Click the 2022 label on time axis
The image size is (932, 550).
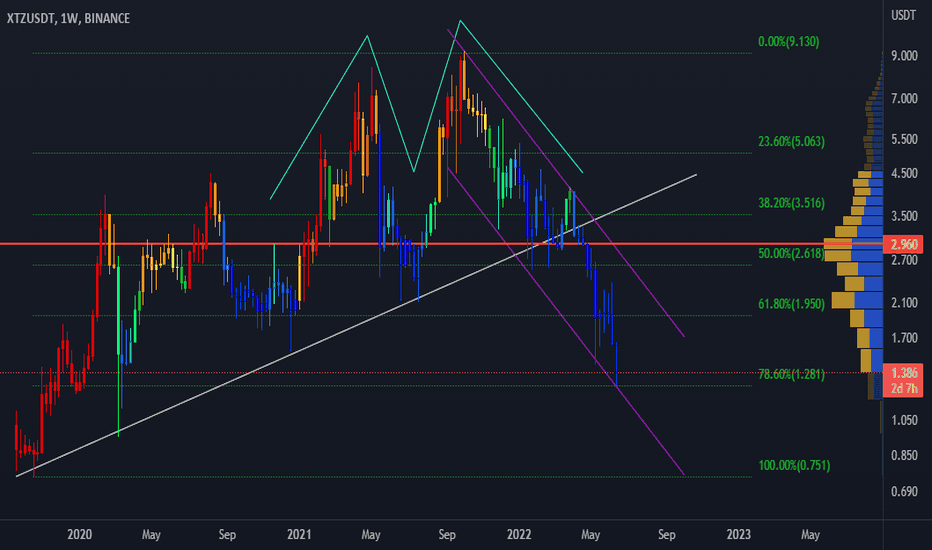click(519, 535)
